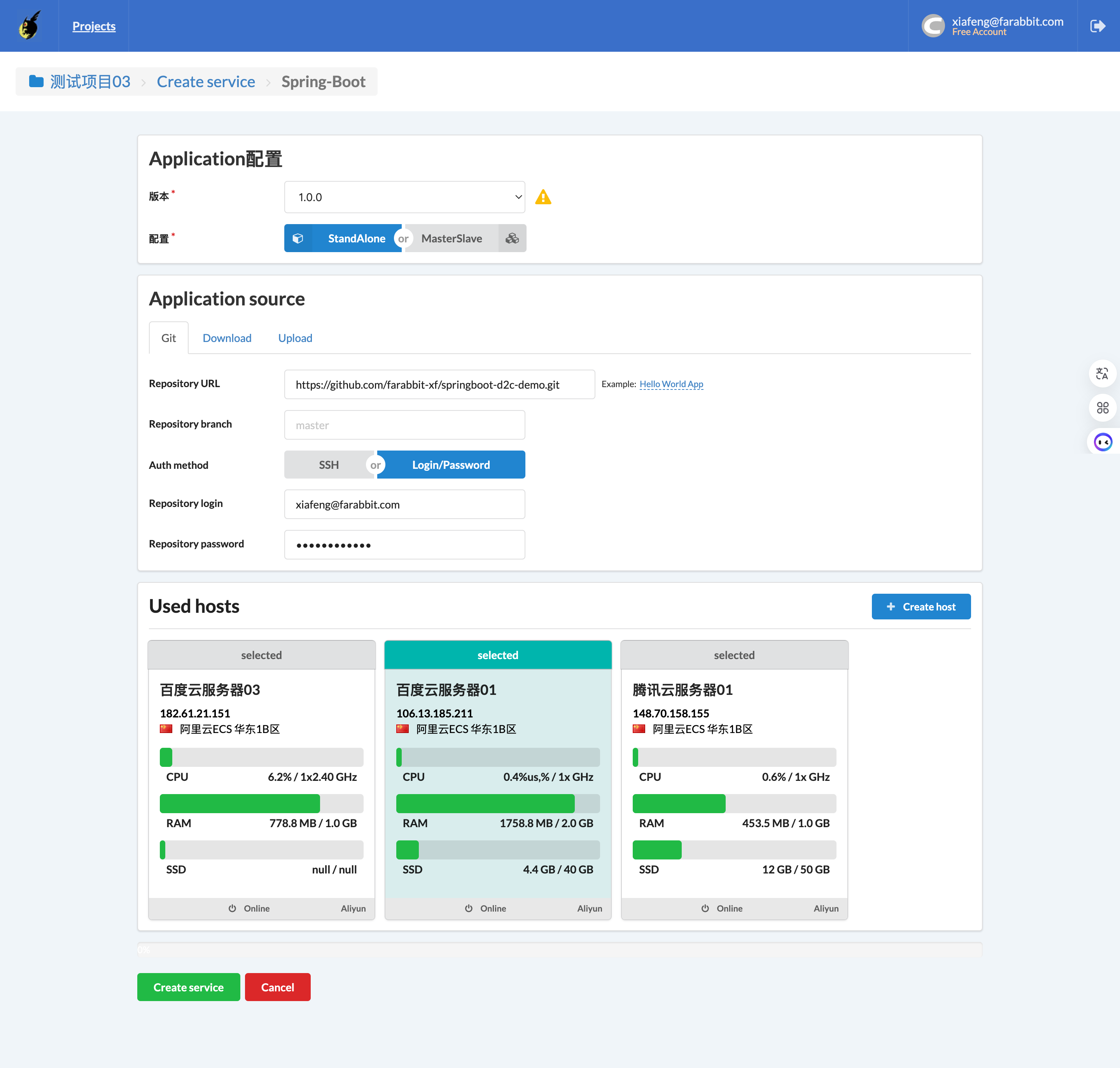
Task: Click the logout icon at top right
Action: click(x=1098, y=26)
